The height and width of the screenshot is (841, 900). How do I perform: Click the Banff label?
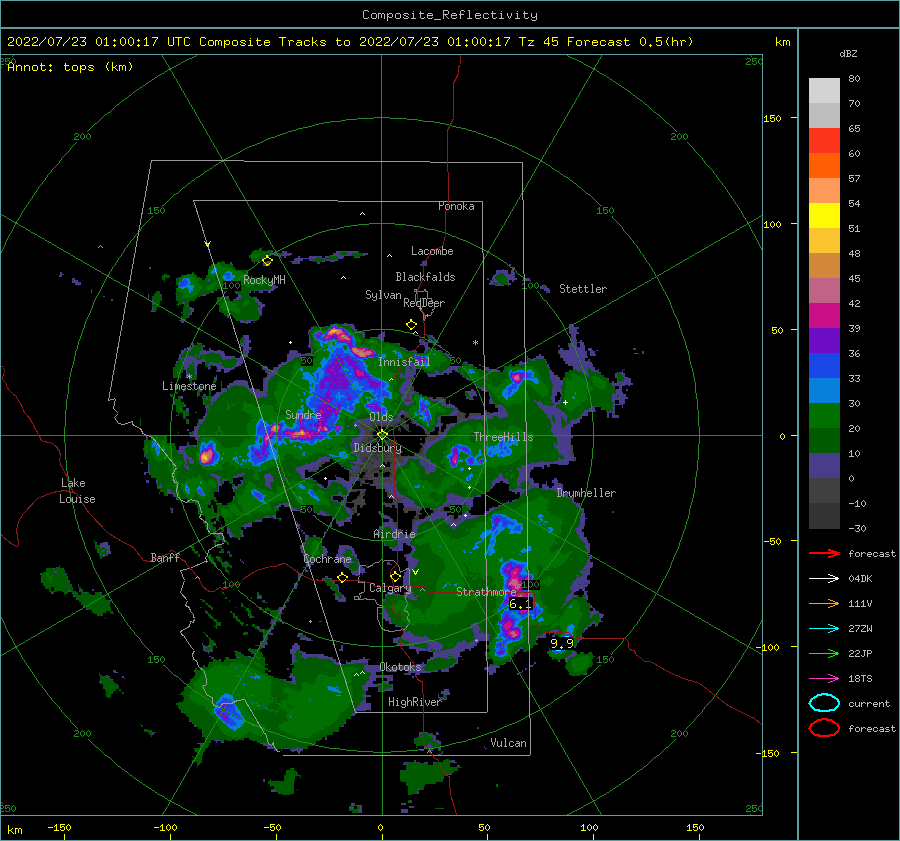165,557
